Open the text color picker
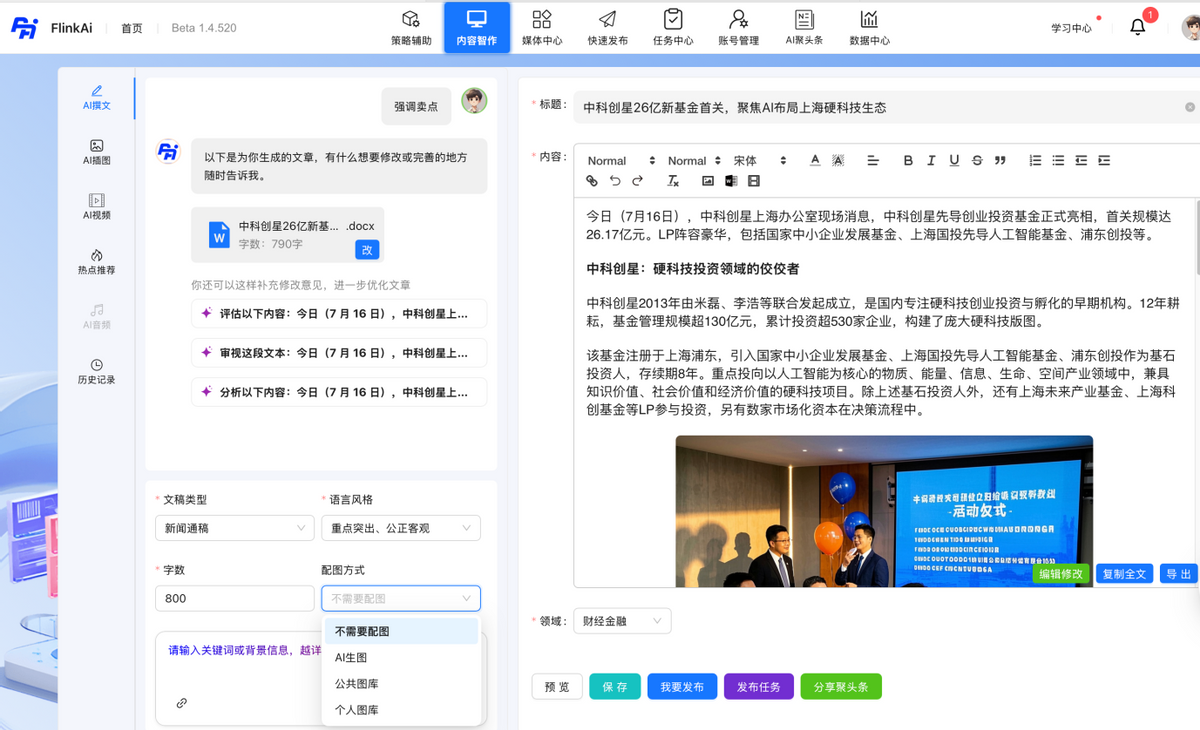1200x730 pixels. pos(815,161)
